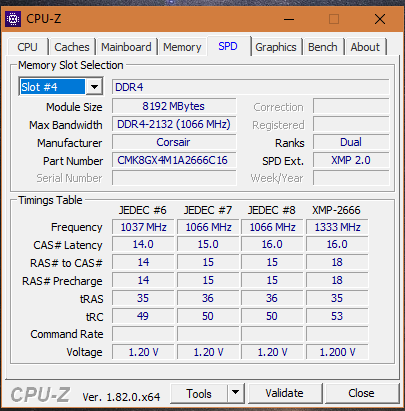This screenshot has width=405, height=411.
Task: Click the Module Size 8192 MBytes field
Action: point(174,106)
